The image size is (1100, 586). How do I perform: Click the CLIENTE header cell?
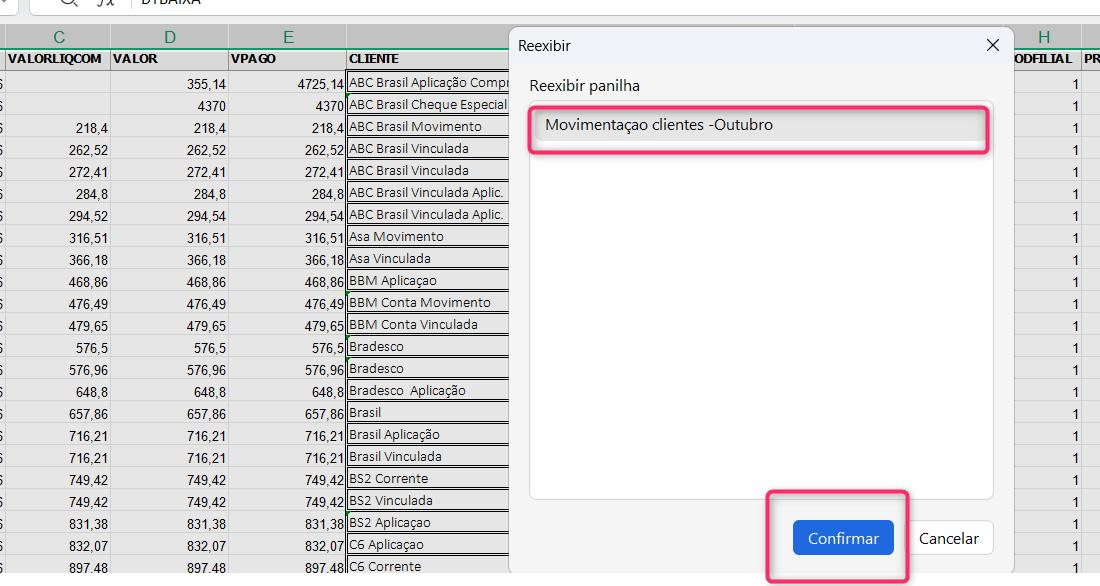click(428, 59)
